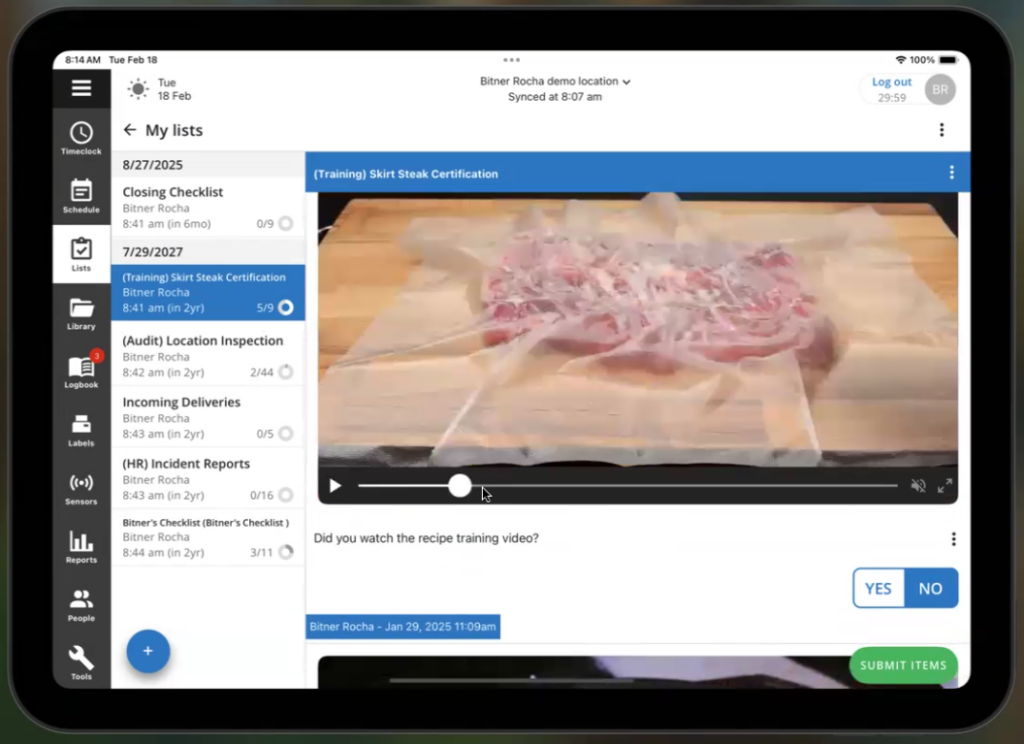
Task: Click the My lists heading
Action: click(x=174, y=130)
